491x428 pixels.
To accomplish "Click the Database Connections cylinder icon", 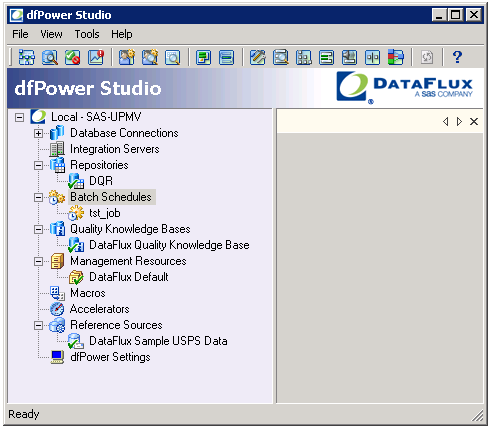I will click(57, 133).
